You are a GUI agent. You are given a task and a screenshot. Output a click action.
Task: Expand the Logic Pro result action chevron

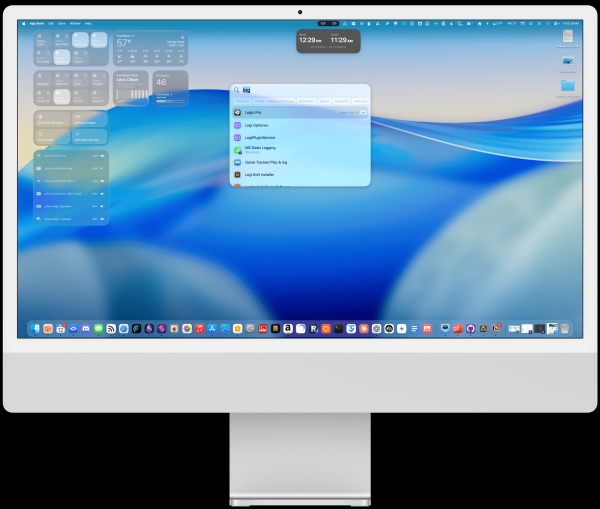pyautogui.click(x=363, y=112)
